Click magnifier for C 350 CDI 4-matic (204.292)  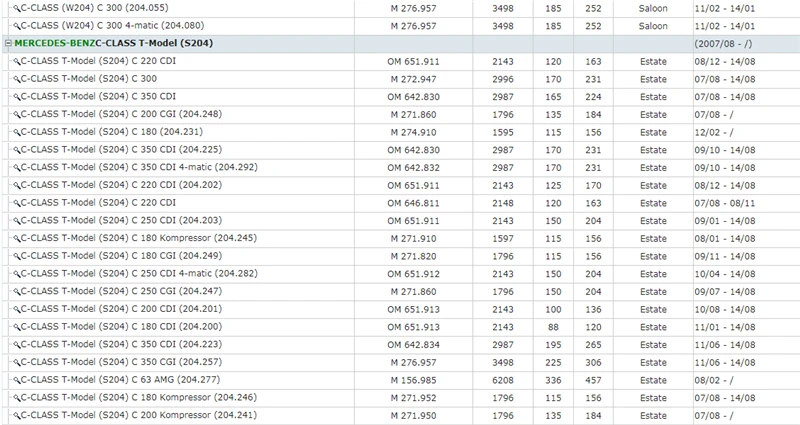17,168
